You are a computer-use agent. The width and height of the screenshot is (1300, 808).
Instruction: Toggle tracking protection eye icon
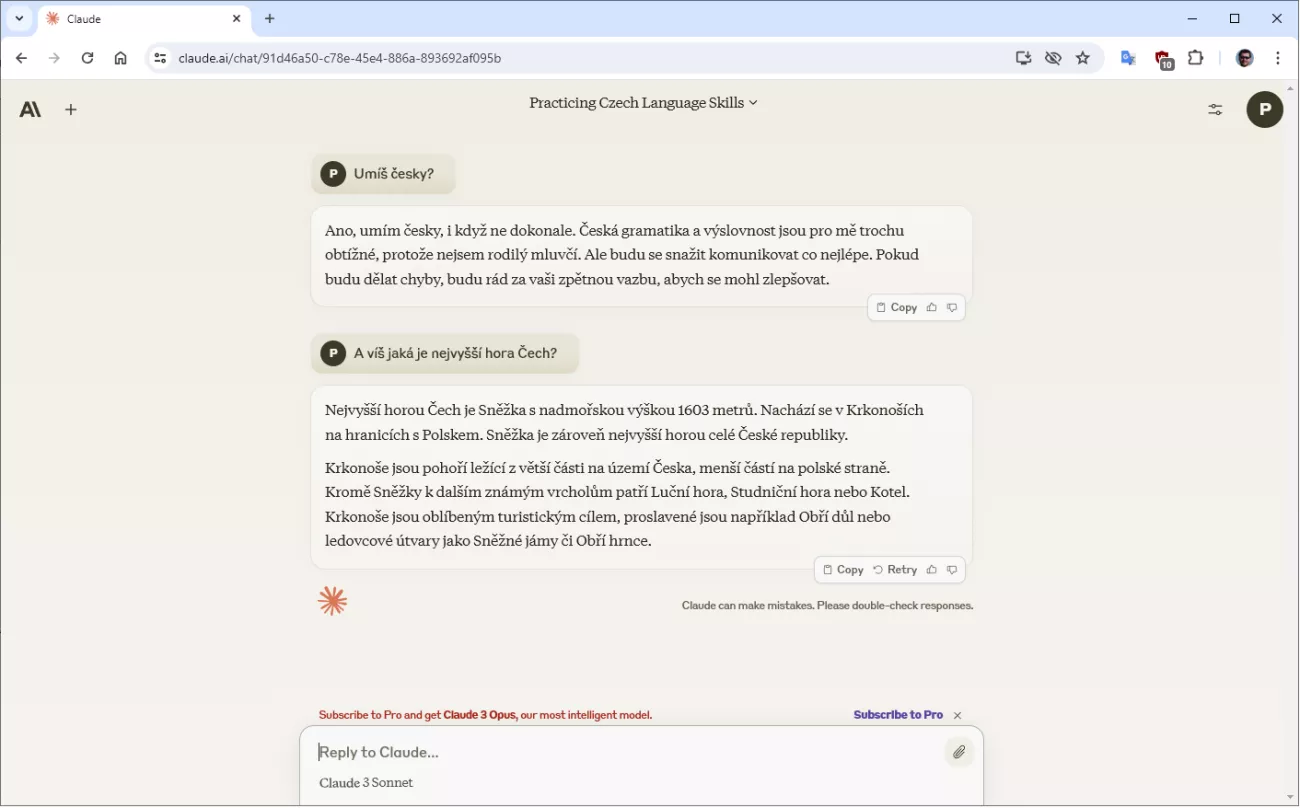(1053, 58)
